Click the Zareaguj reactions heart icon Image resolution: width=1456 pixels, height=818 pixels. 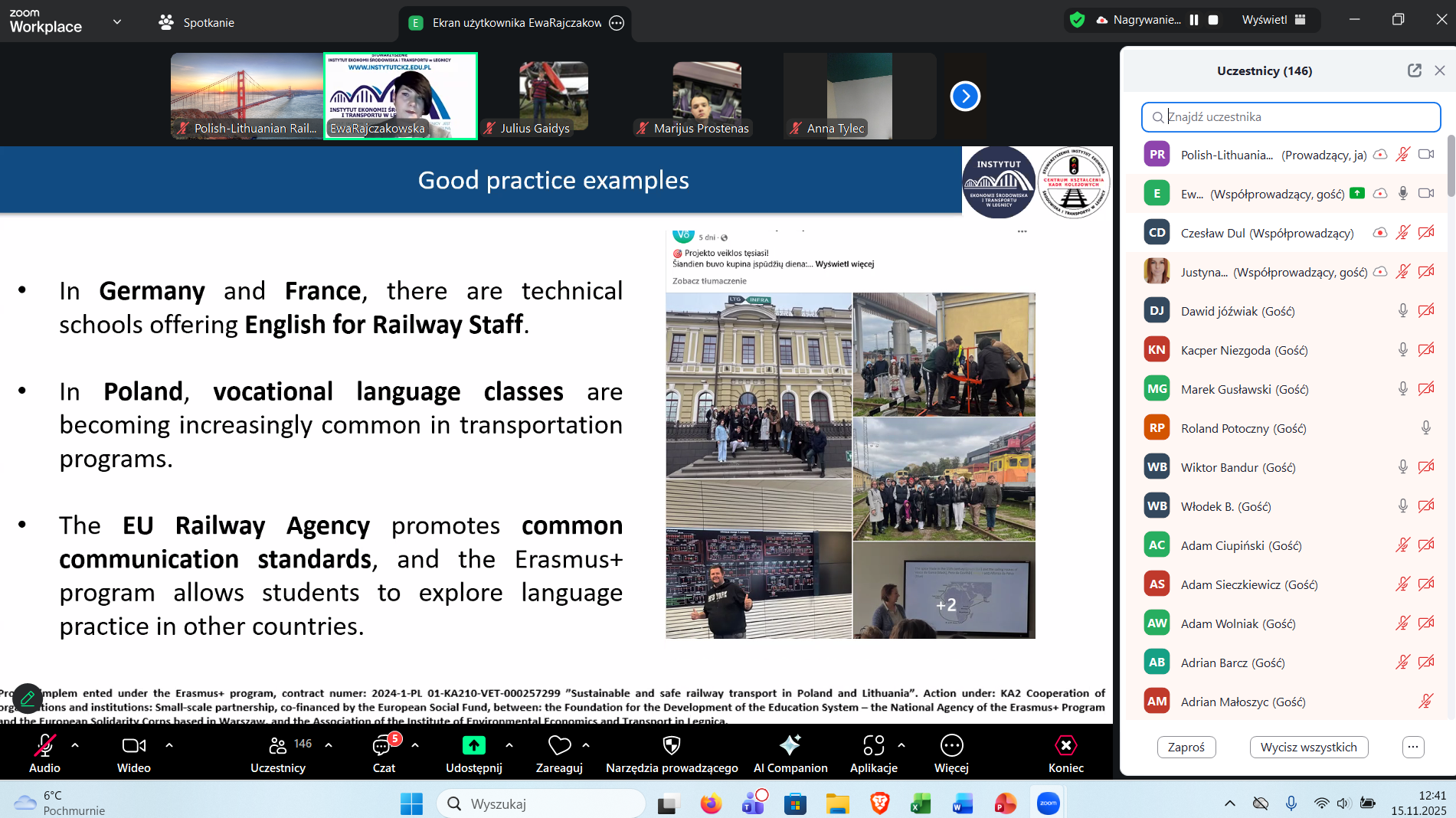[x=559, y=745]
